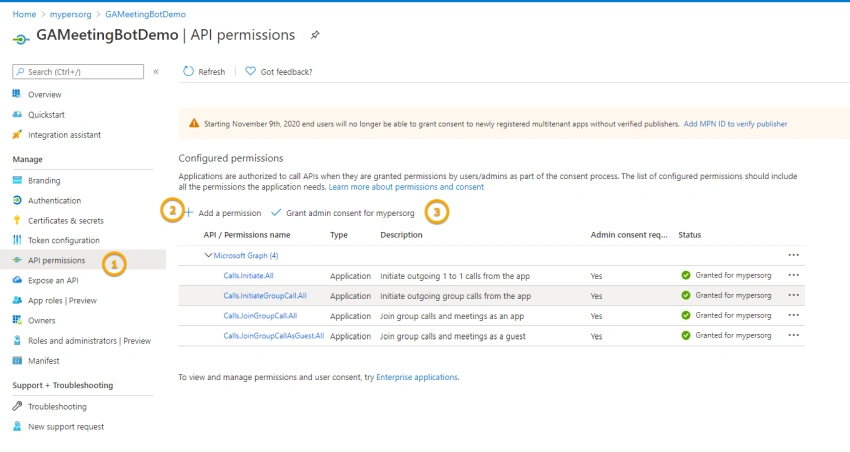Click the Branding icon in sidebar

17,180
